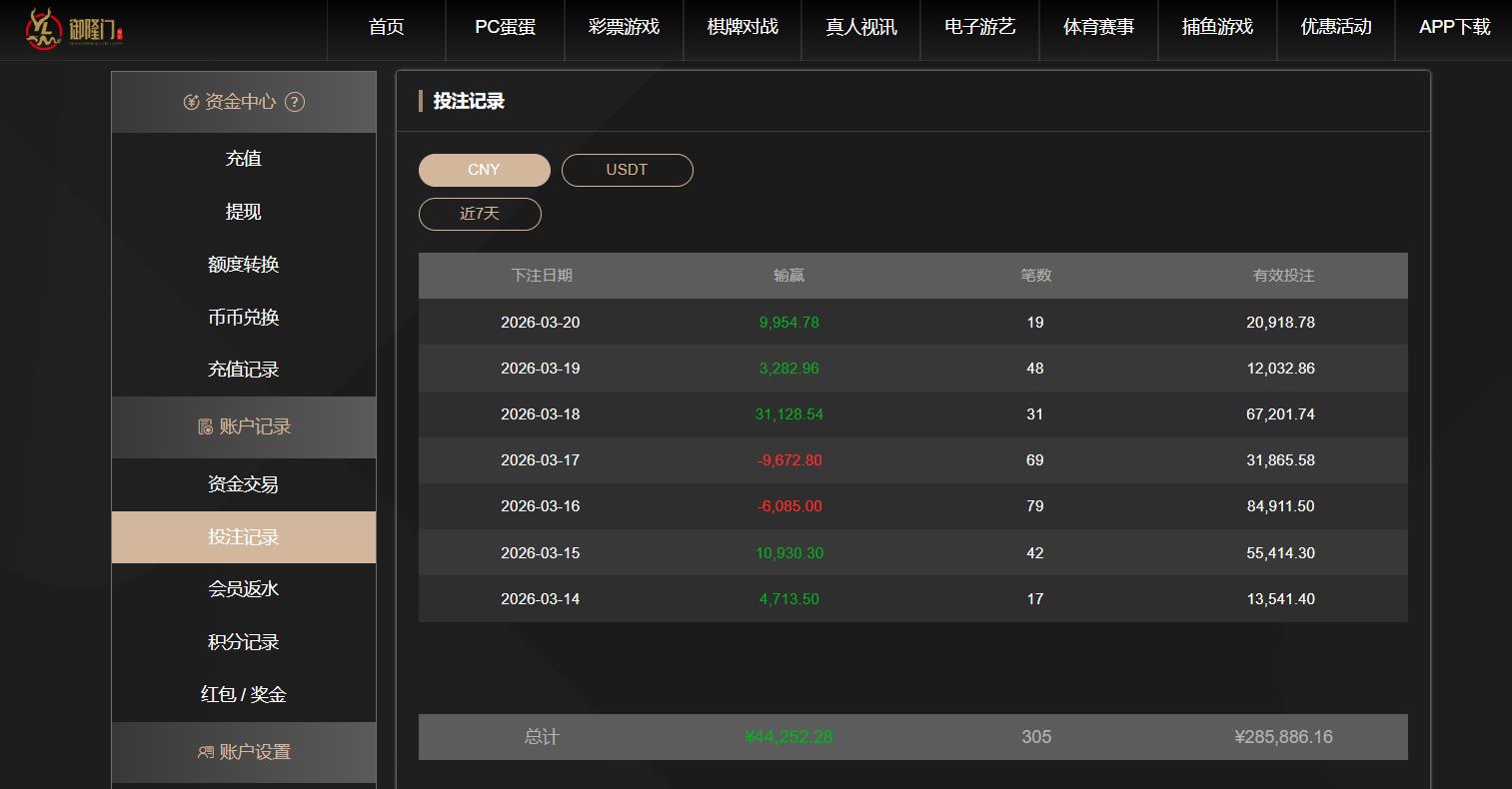Viewport: 1512px width, 789px height.
Task: Navigate to 首页 in top menu
Action: pos(386,28)
